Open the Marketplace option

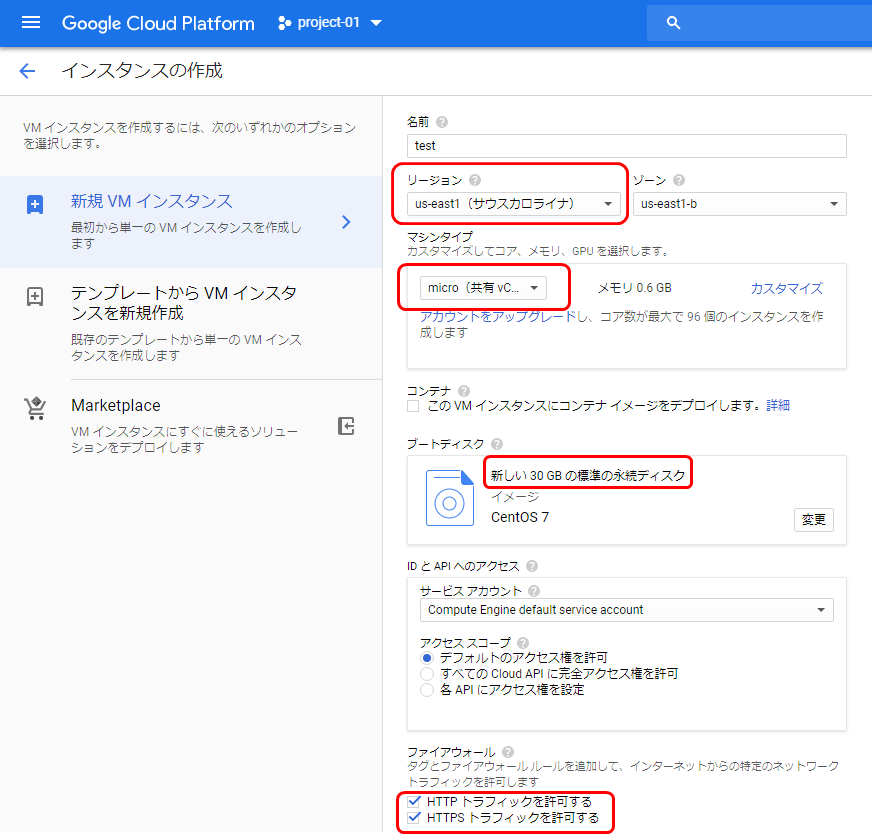coord(191,425)
